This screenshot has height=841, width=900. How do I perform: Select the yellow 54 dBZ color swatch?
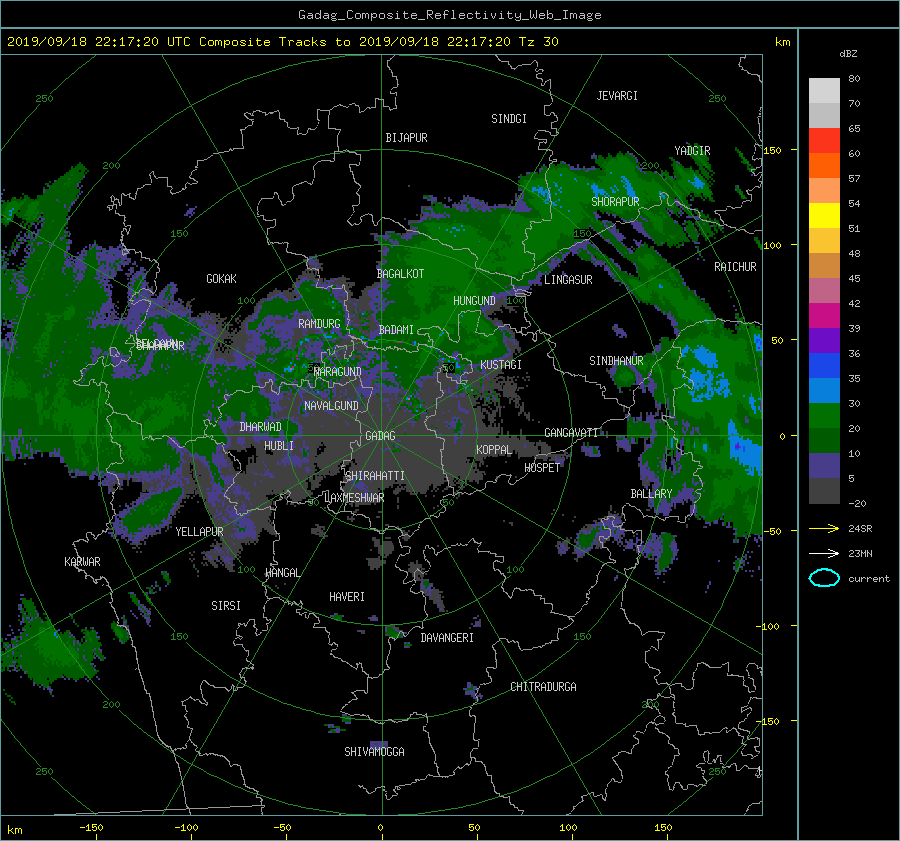[824, 215]
